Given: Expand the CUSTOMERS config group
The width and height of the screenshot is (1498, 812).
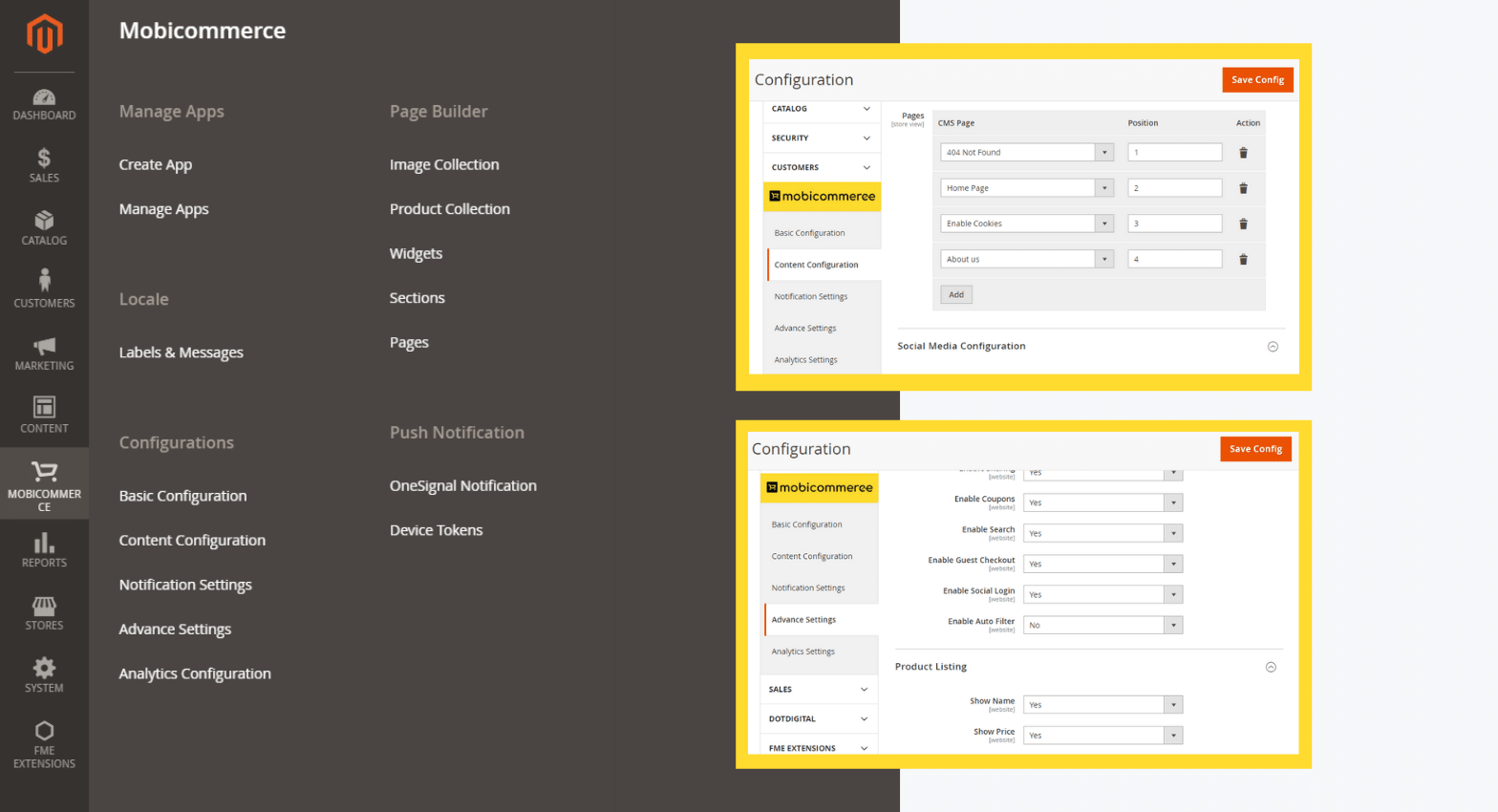Looking at the screenshot, I should [822, 167].
